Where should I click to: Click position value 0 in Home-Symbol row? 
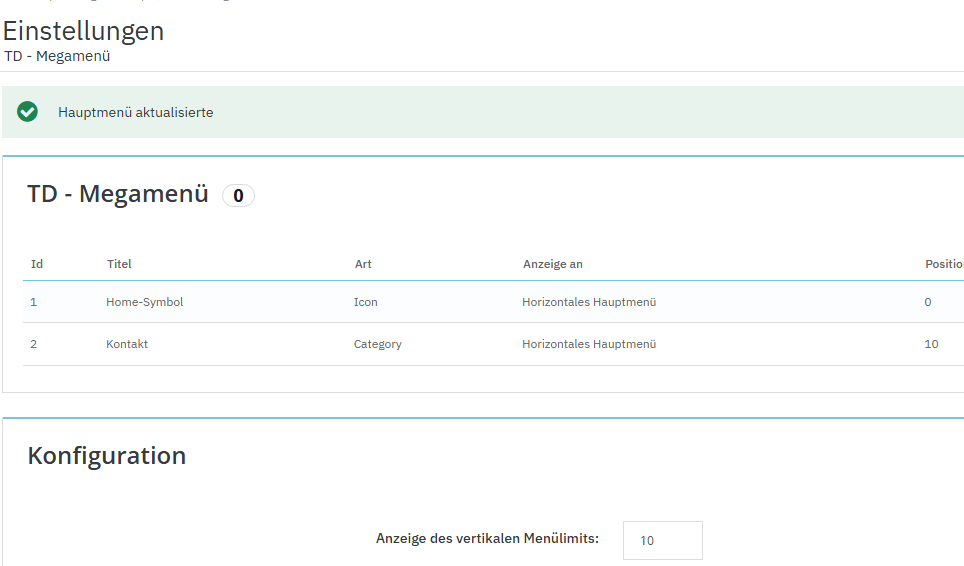coord(928,302)
